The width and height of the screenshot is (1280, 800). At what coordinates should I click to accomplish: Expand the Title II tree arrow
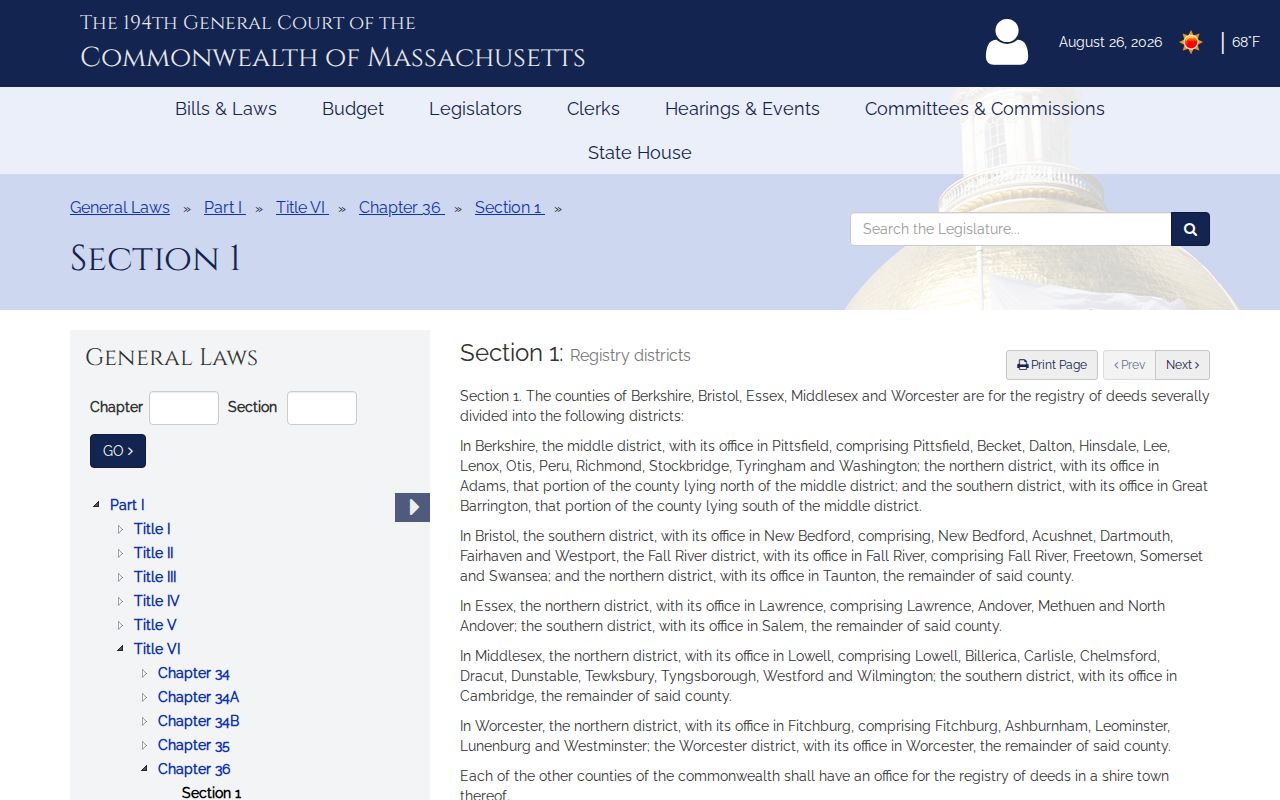[x=120, y=553]
